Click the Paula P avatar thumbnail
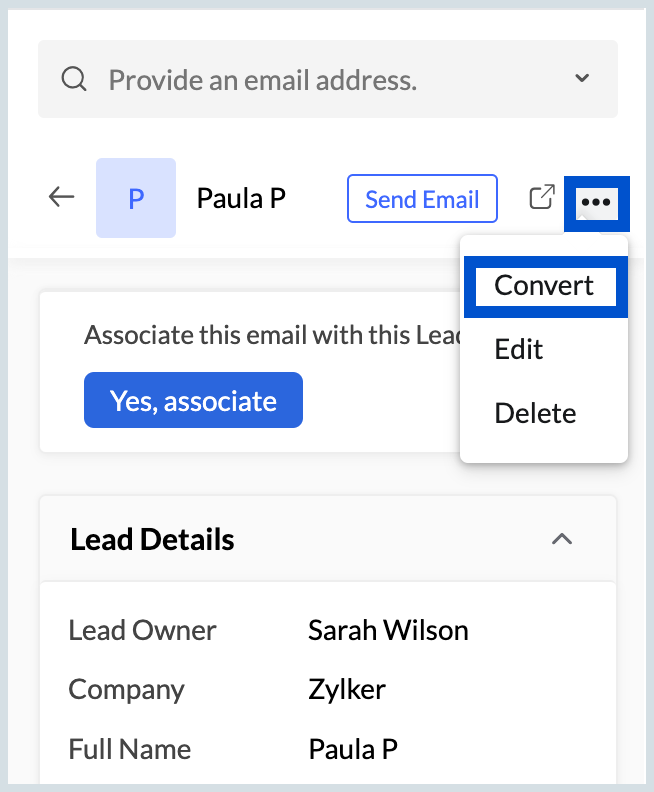654x792 pixels. click(x=136, y=198)
